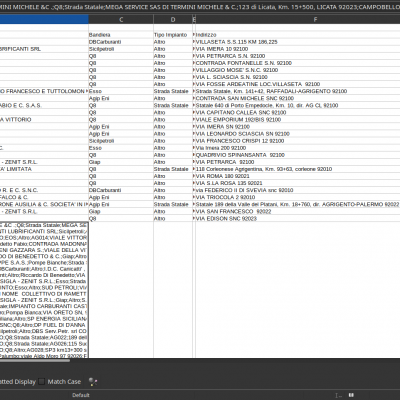Select the VIALE EMPORIUM 192/BIS 92100 cell
This screenshot has width=400, height=400.
pyautogui.click(x=298, y=120)
